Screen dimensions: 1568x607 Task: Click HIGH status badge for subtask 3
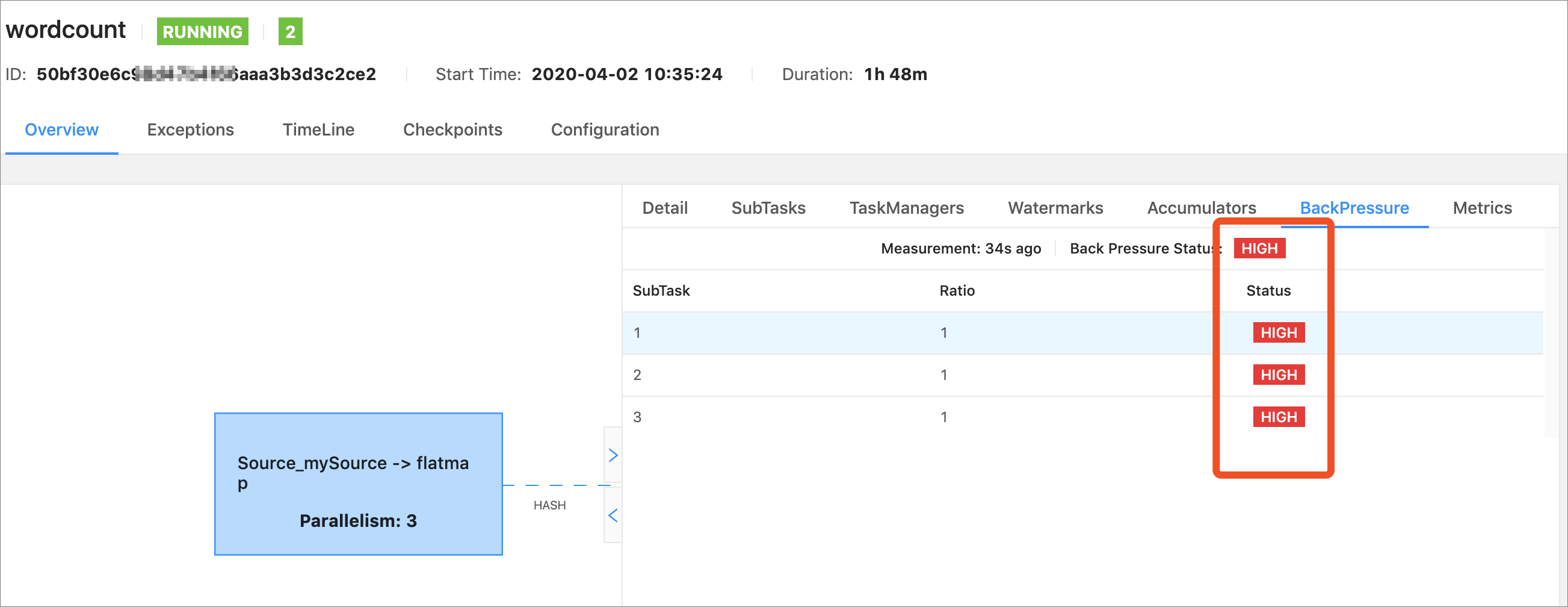[x=1278, y=417]
